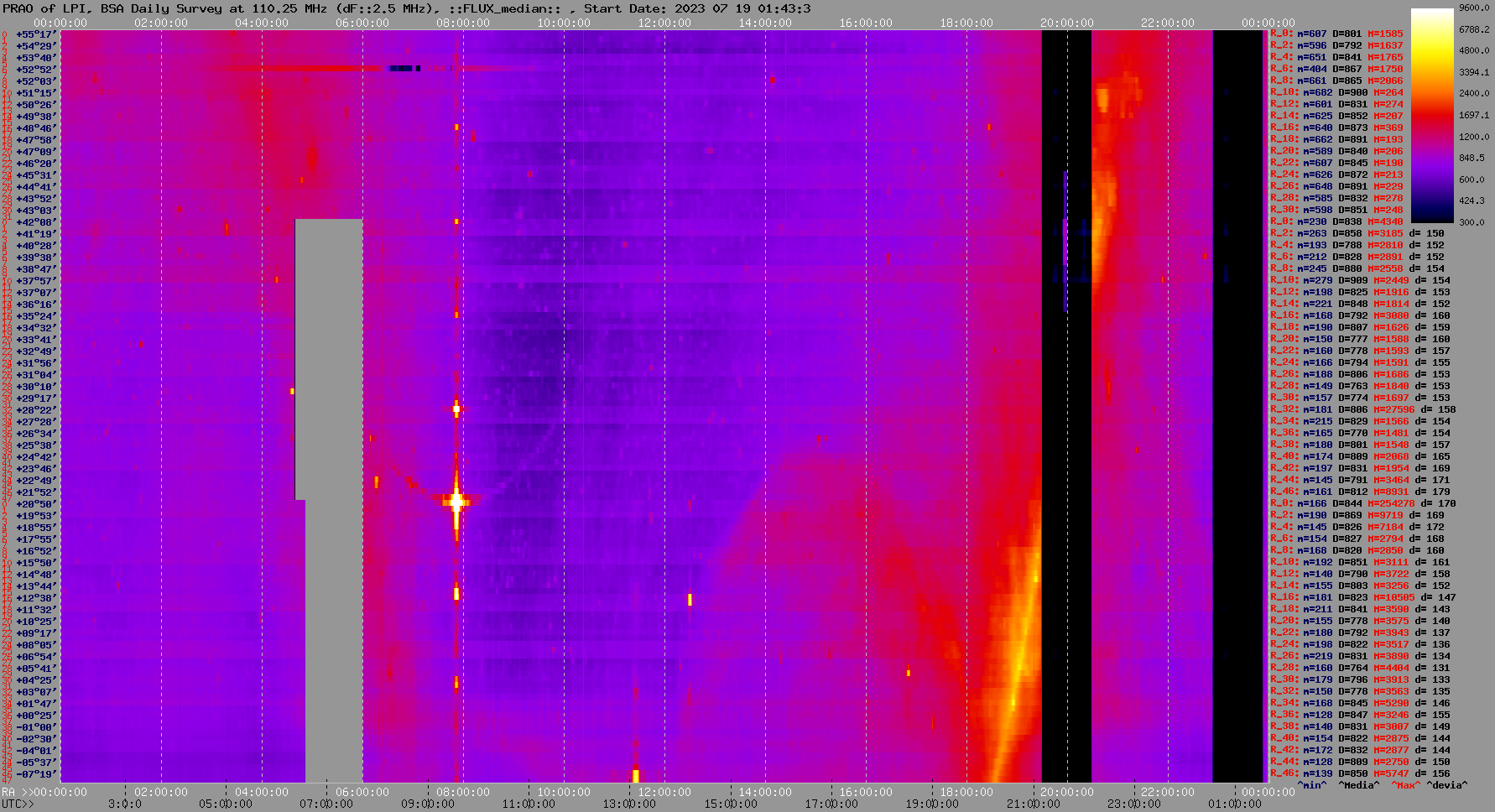The height and width of the screenshot is (812, 1495).
Task: Select the stats row with M=27596
Action: tap(1363, 409)
